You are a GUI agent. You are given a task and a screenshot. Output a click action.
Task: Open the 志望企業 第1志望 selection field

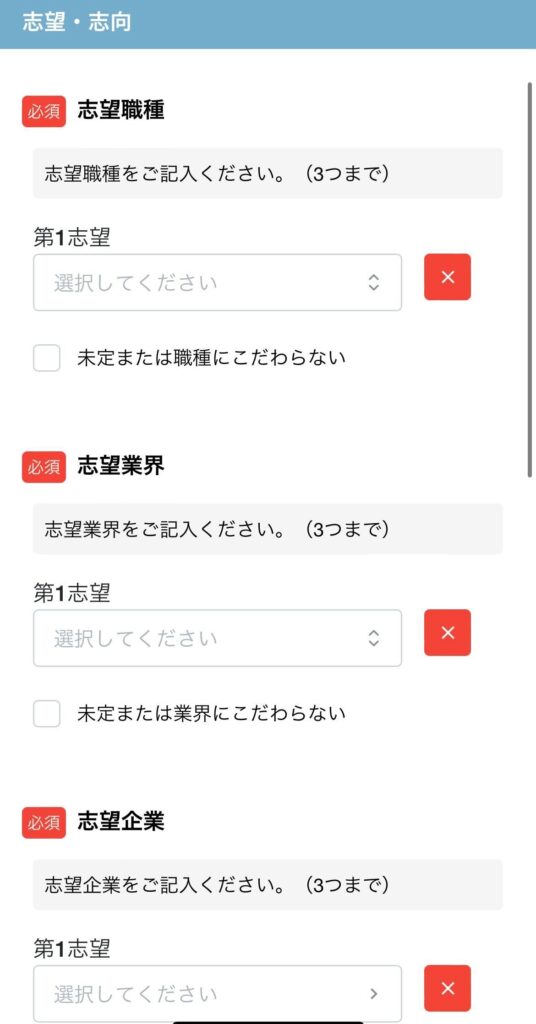pos(217,993)
